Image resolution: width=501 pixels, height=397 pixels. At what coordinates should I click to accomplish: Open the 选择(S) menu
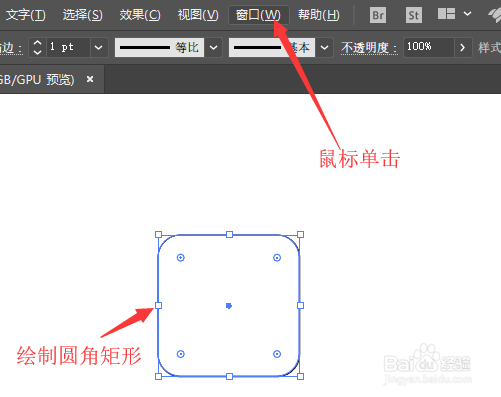click(x=83, y=15)
